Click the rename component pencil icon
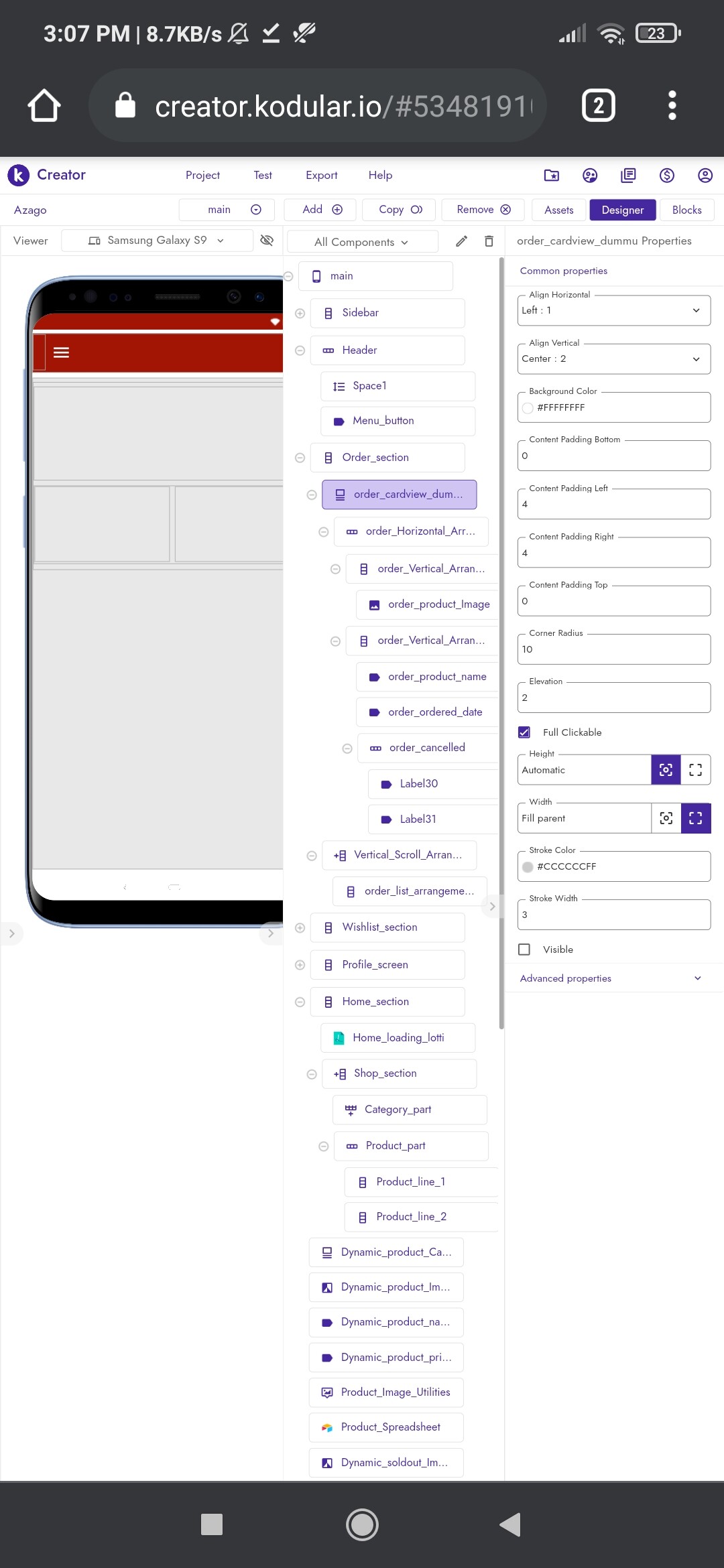724x1568 pixels. [x=461, y=241]
